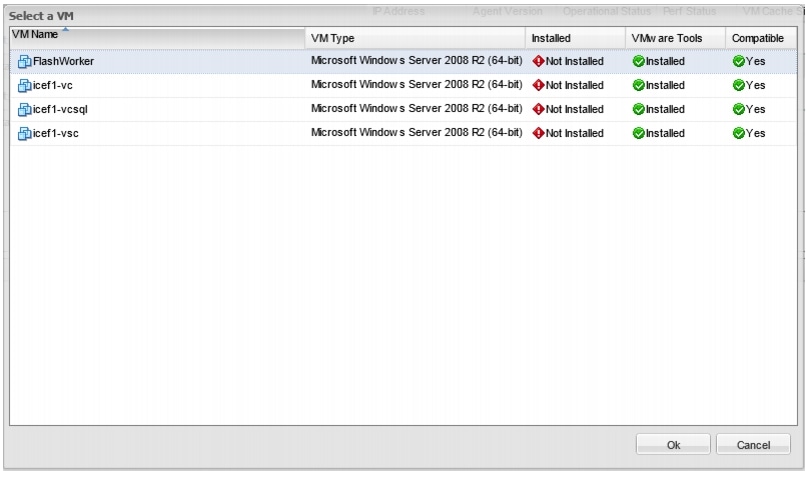Click VM Type text in FlashWorker row
807x493 pixels.
(416, 60)
